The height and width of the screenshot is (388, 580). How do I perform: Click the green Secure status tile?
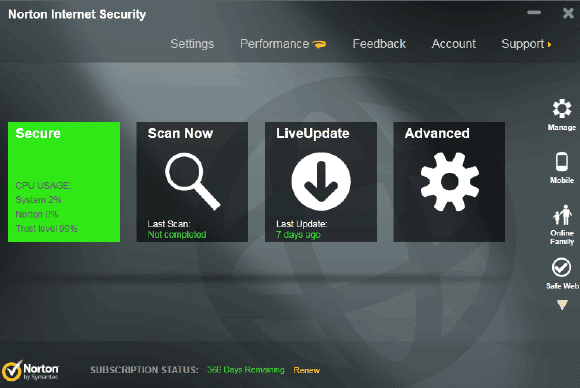pyautogui.click(x=64, y=182)
